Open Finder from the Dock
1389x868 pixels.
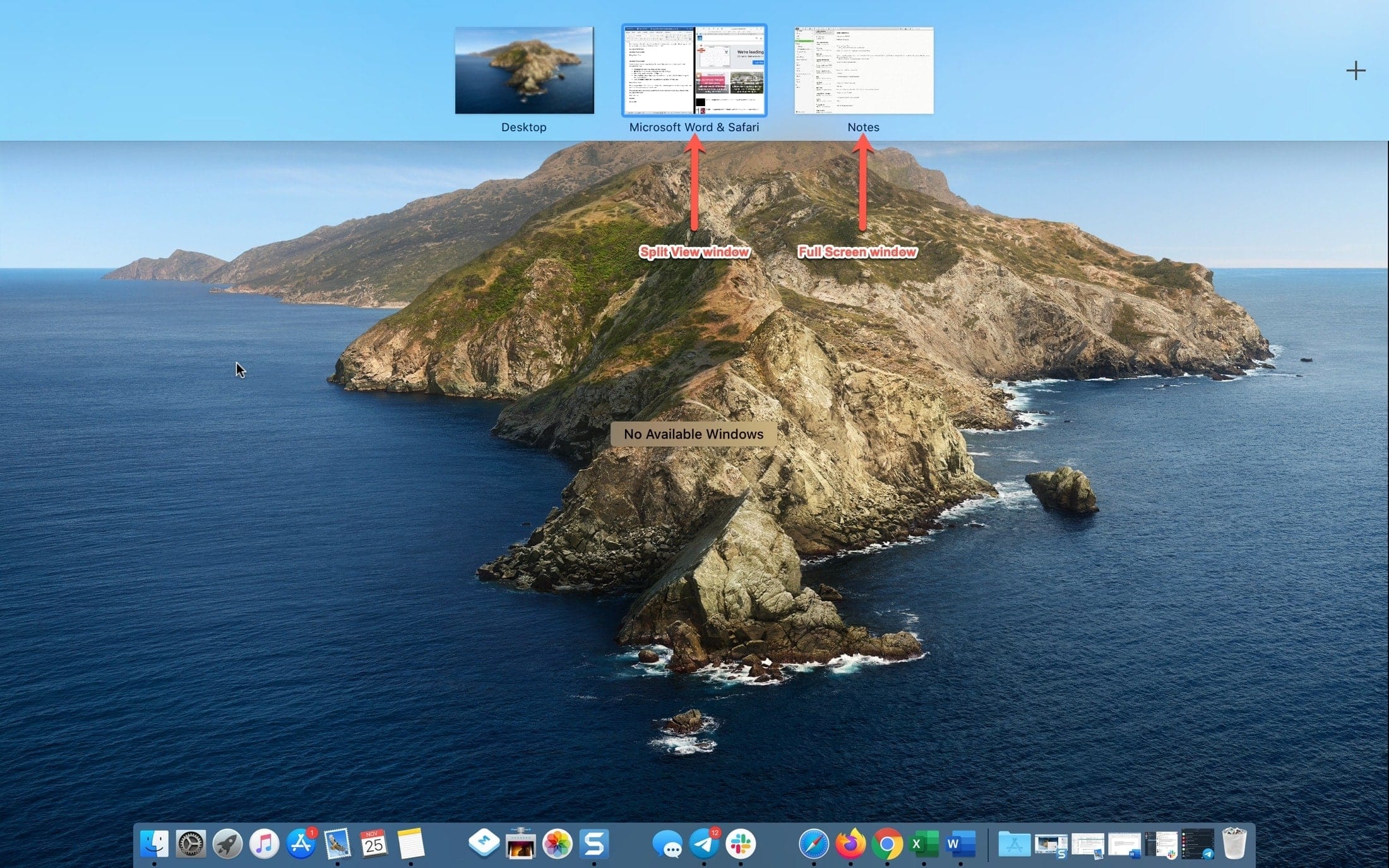[x=154, y=843]
